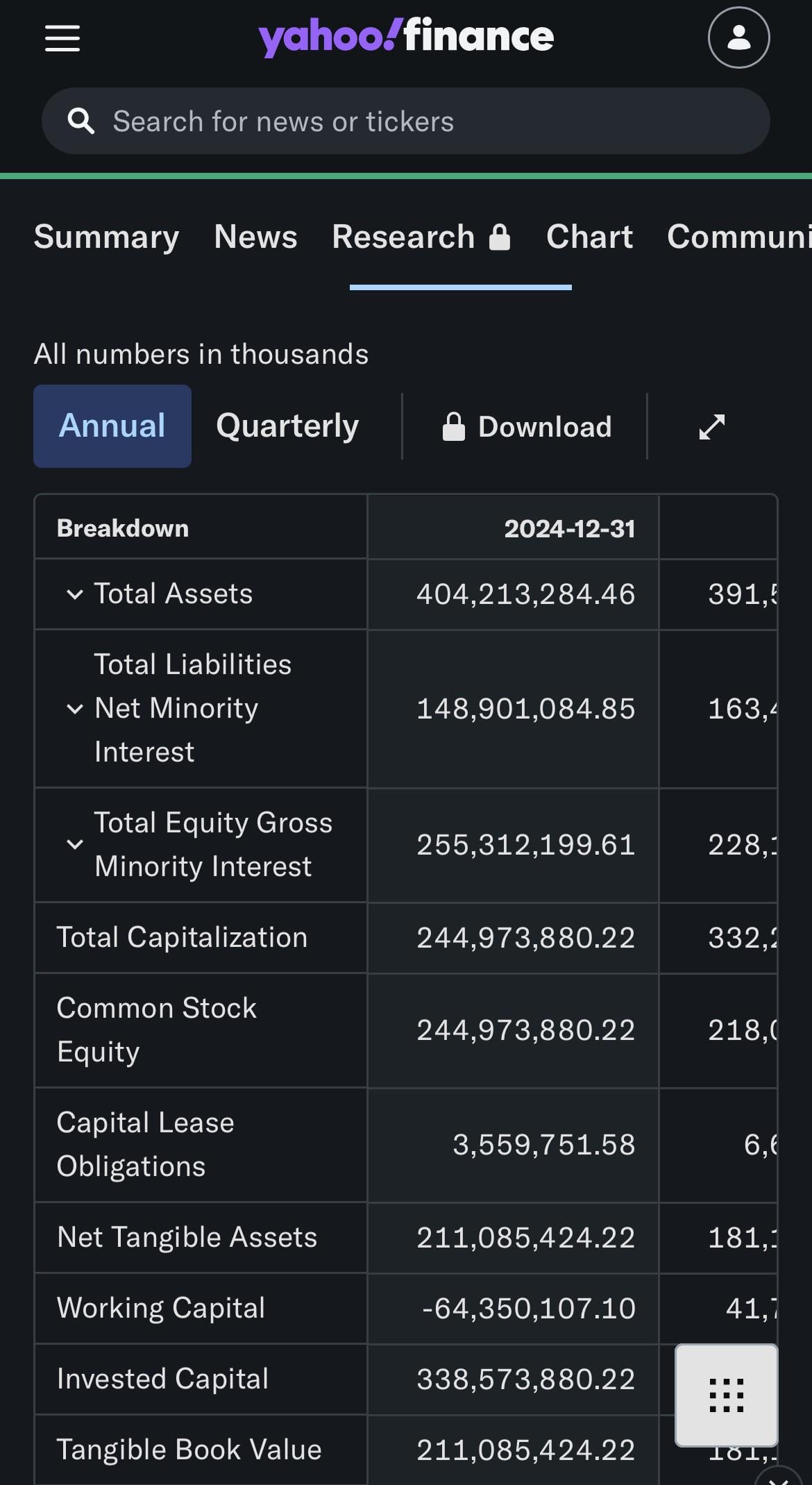Click the expand table fullscreen icon
This screenshot has height=1485, width=812.
(x=712, y=427)
